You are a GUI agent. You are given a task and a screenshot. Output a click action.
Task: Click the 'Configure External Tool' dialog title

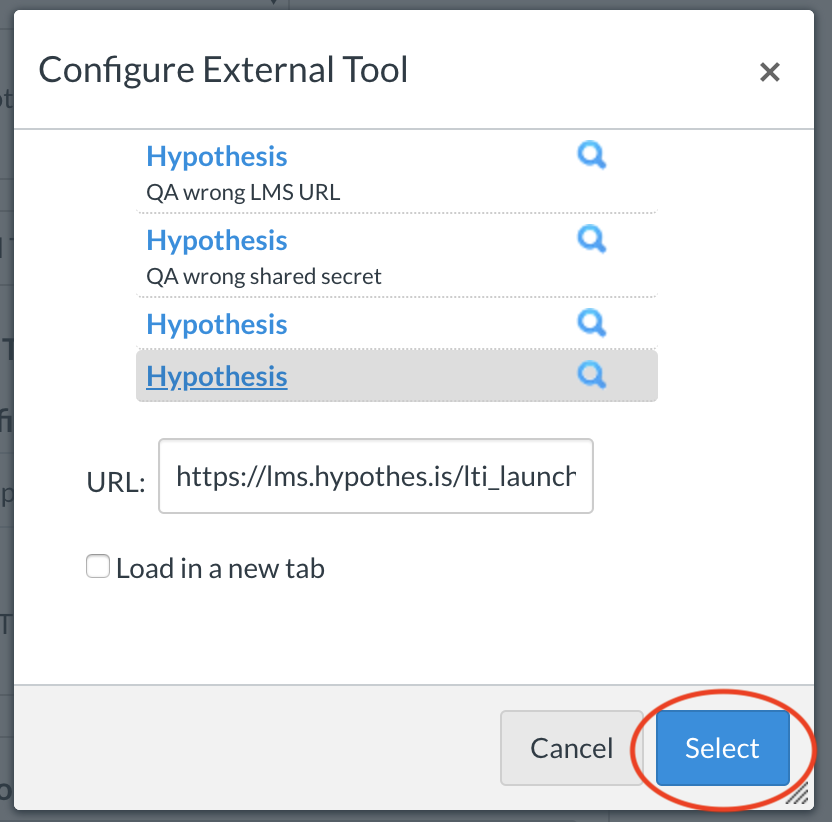223,71
